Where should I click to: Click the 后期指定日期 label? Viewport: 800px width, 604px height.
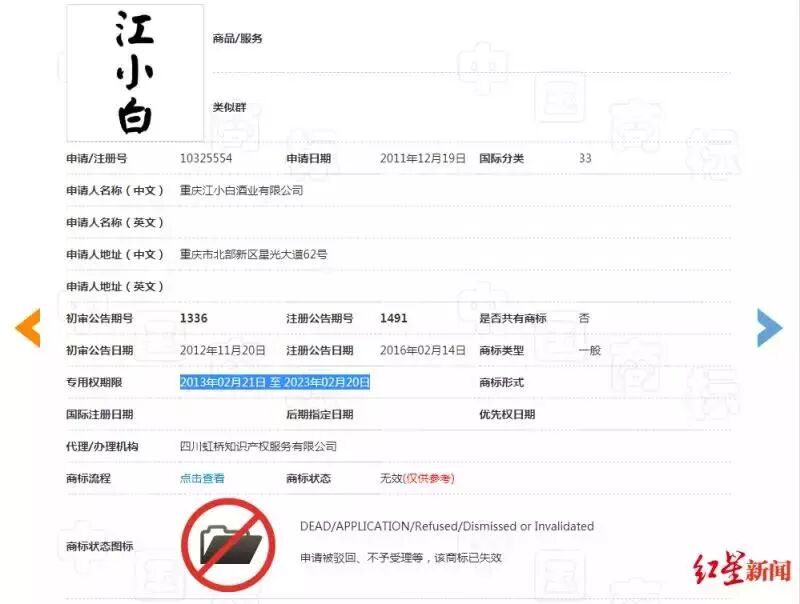coord(320,414)
